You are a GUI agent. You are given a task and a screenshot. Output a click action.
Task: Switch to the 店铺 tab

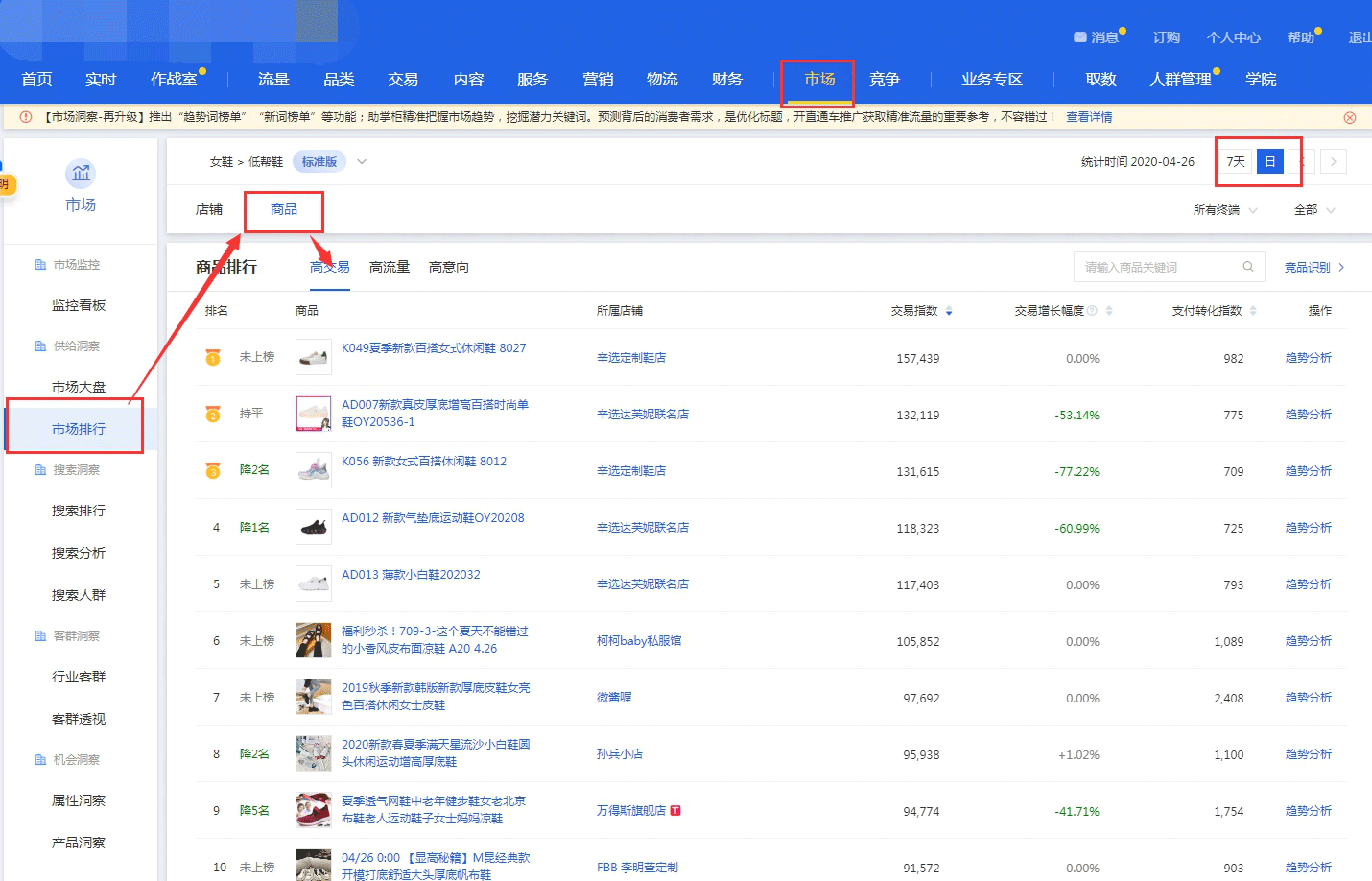click(x=209, y=210)
